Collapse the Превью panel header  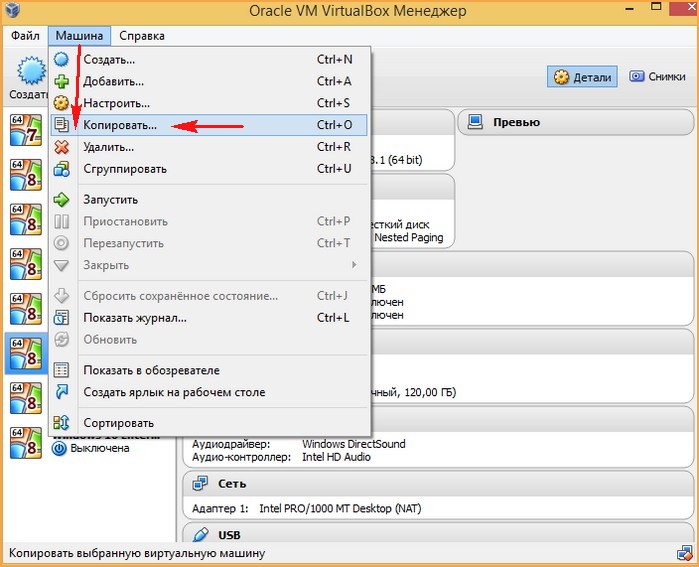[516, 122]
